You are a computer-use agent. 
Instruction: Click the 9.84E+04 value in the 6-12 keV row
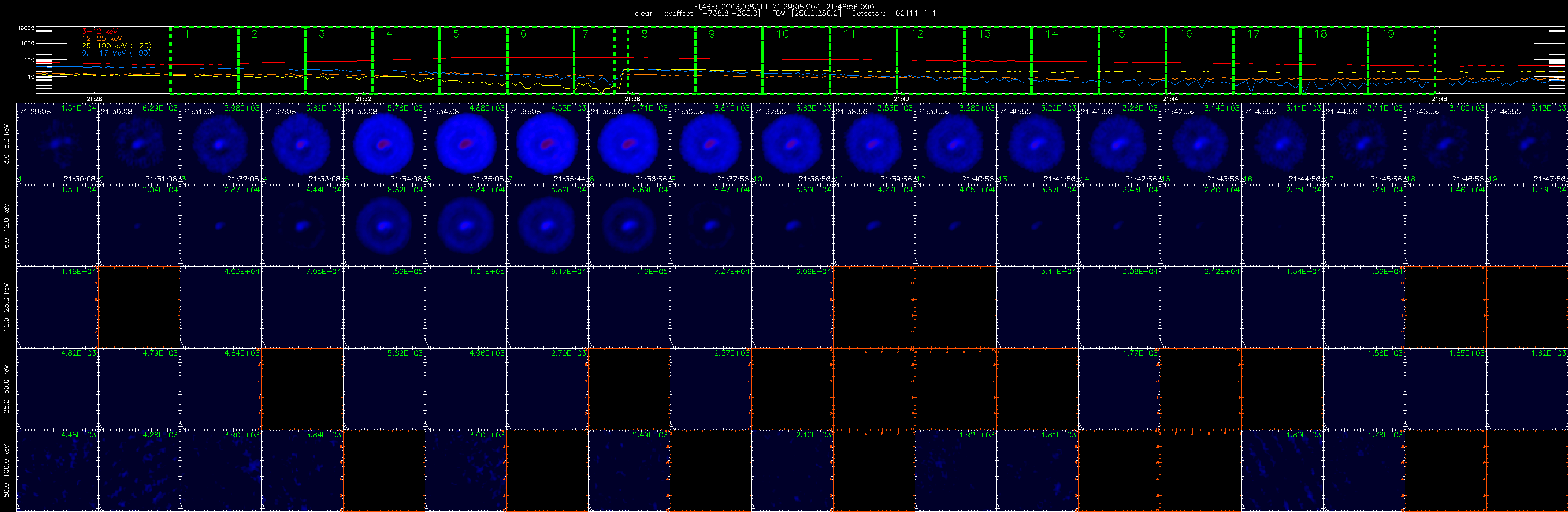click(487, 190)
